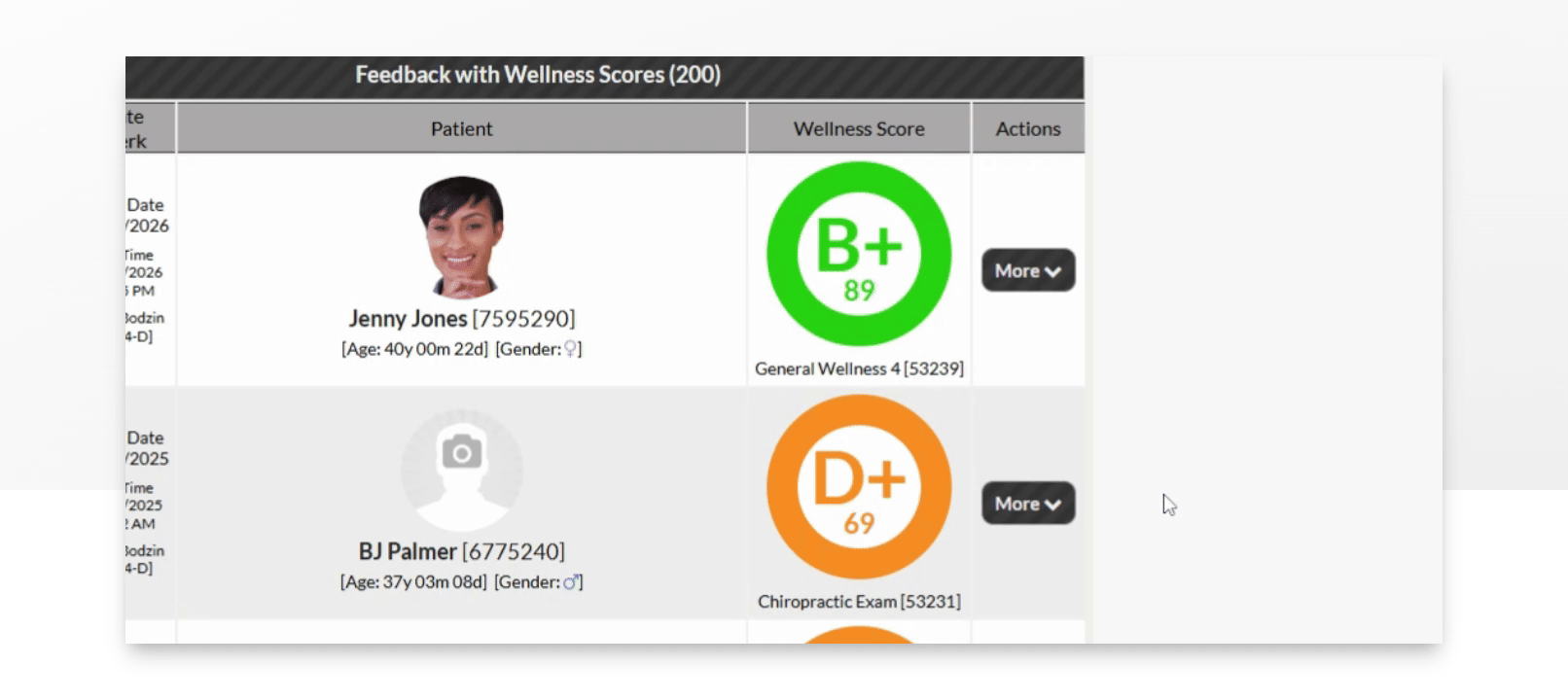The height and width of the screenshot is (700, 1568).
Task: Click the Patient column header
Action: [x=462, y=128]
